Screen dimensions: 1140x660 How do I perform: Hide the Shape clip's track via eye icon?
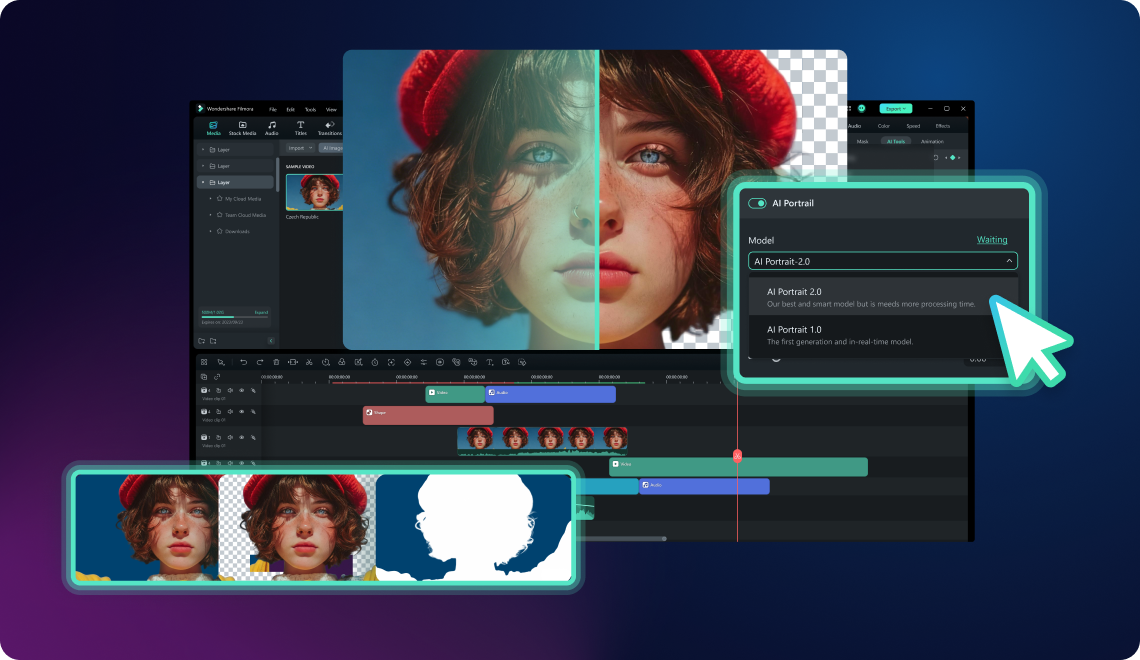point(242,411)
